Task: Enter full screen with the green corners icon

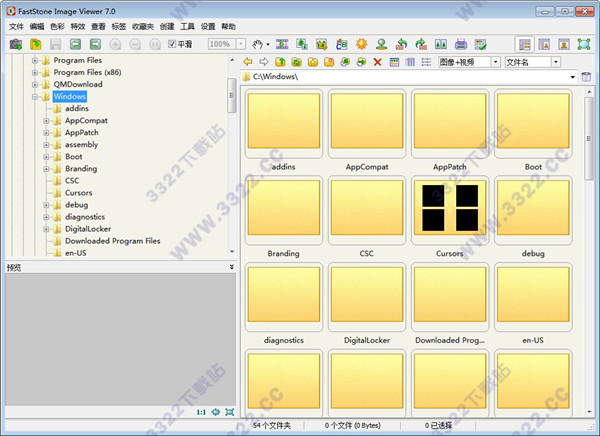Action: point(584,44)
